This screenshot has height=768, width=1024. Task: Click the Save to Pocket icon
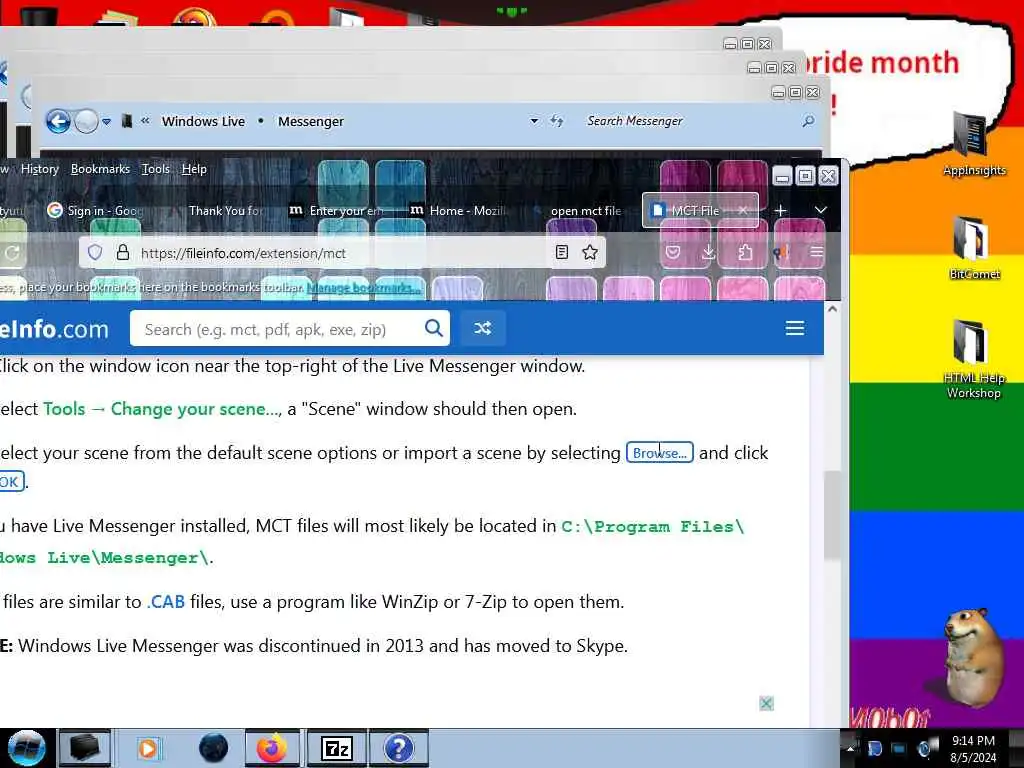(673, 252)
